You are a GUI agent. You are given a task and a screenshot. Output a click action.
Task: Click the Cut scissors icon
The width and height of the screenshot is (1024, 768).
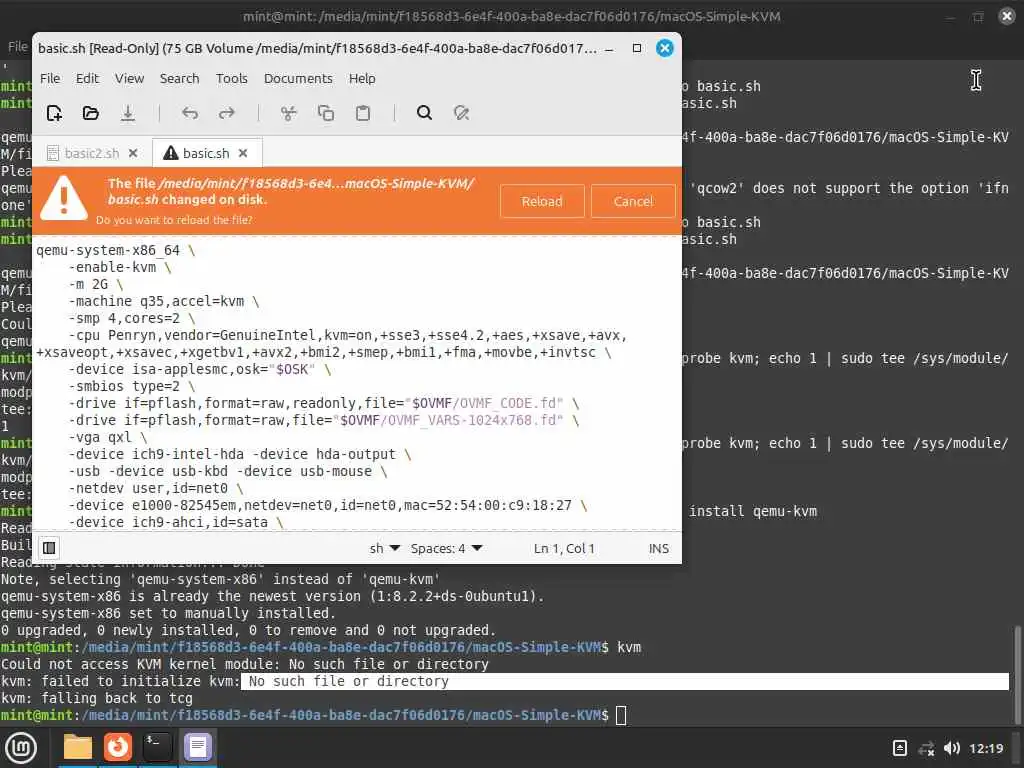(x=289, y=113)
